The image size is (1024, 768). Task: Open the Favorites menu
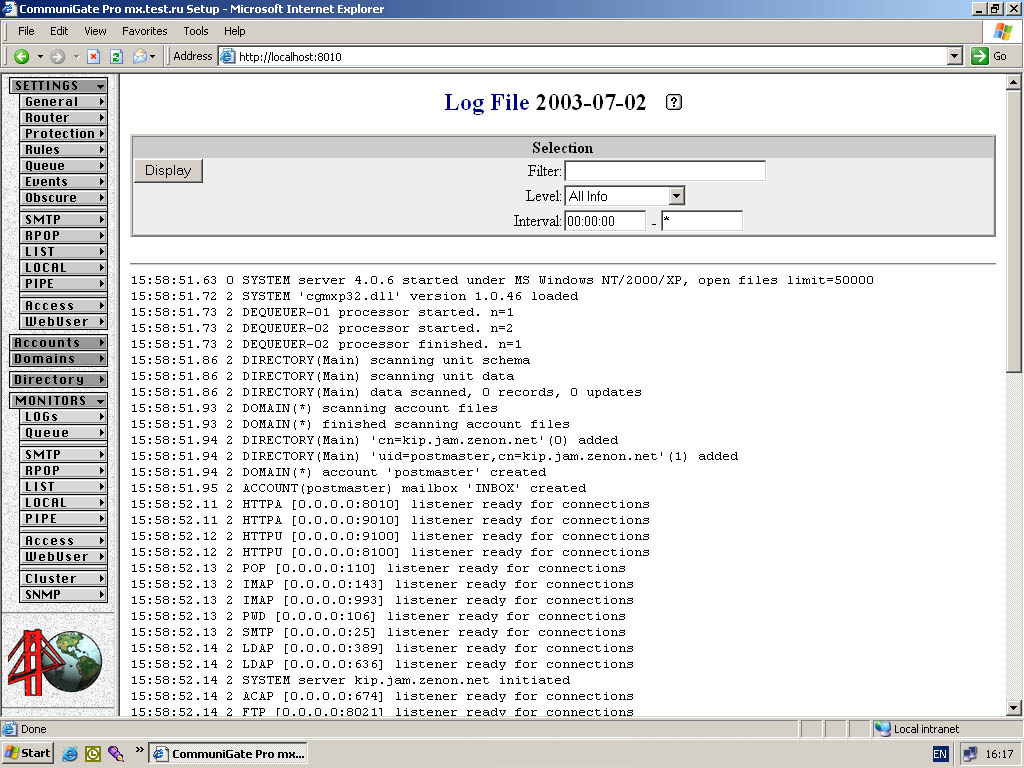coord(144,31)
